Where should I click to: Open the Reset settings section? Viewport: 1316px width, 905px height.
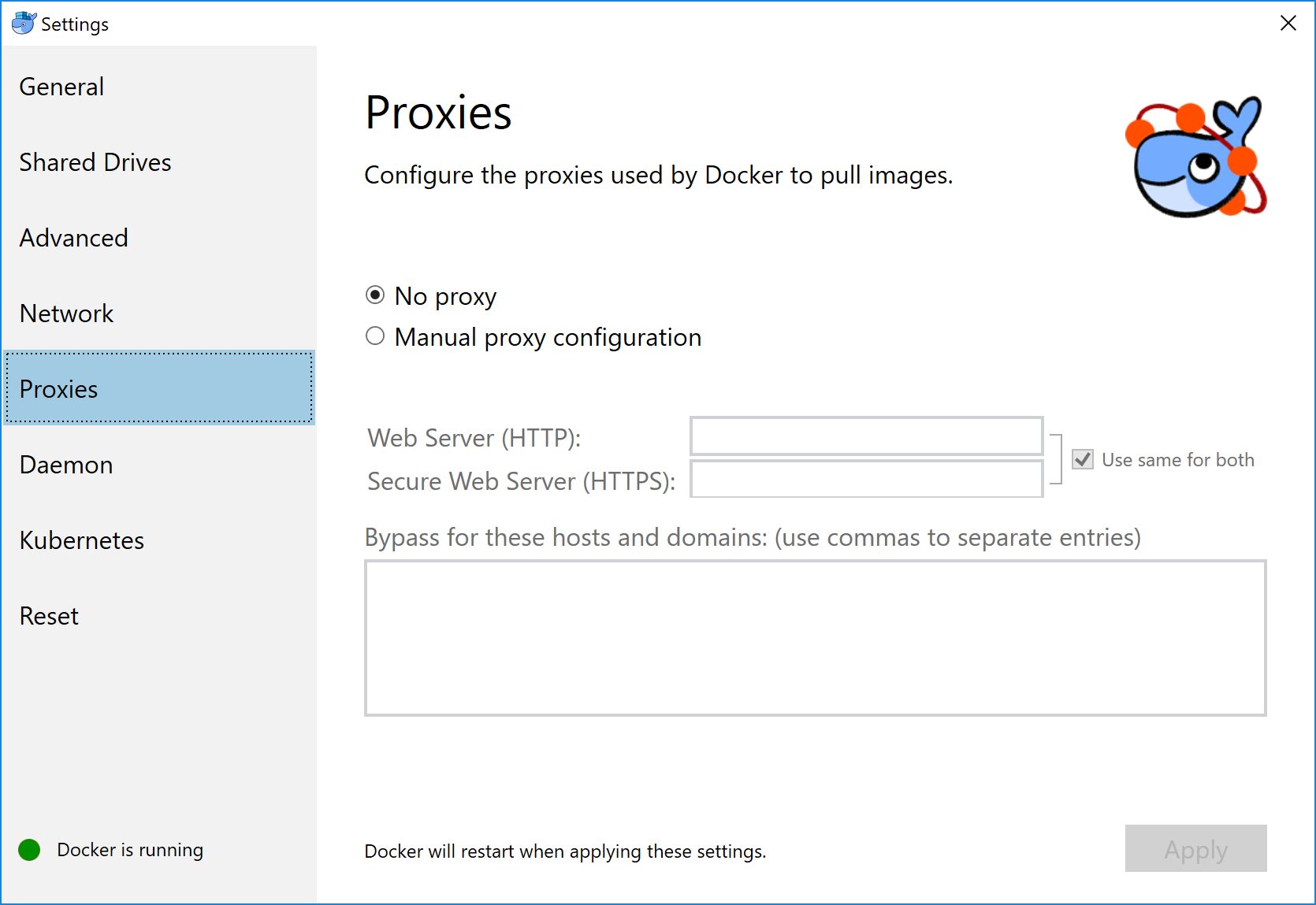tap(49, 616)
